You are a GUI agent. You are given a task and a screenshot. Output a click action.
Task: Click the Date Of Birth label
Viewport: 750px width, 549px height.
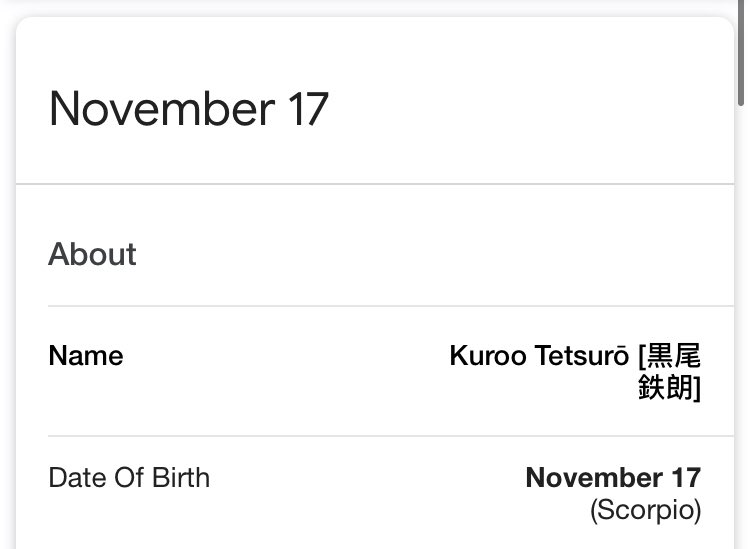coord(129,478)
